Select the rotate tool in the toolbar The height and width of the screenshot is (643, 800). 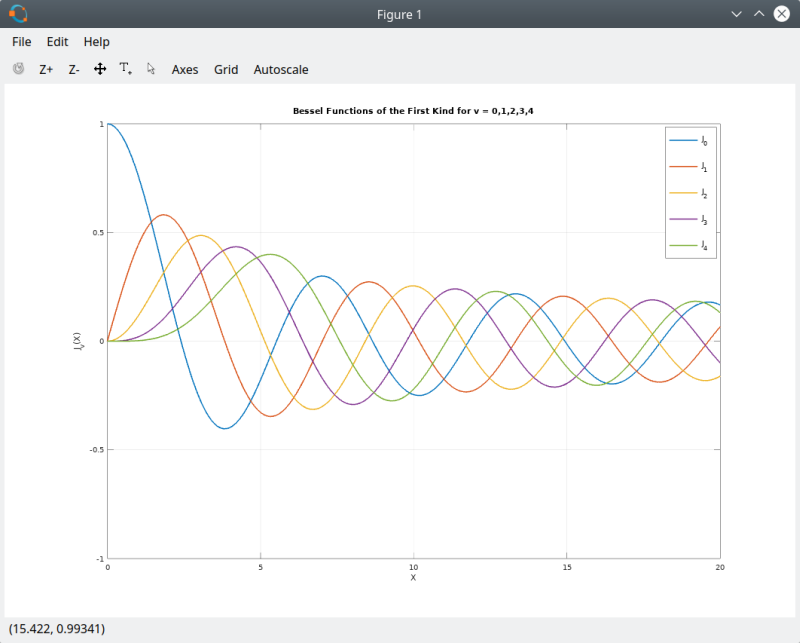click(17, 69)
